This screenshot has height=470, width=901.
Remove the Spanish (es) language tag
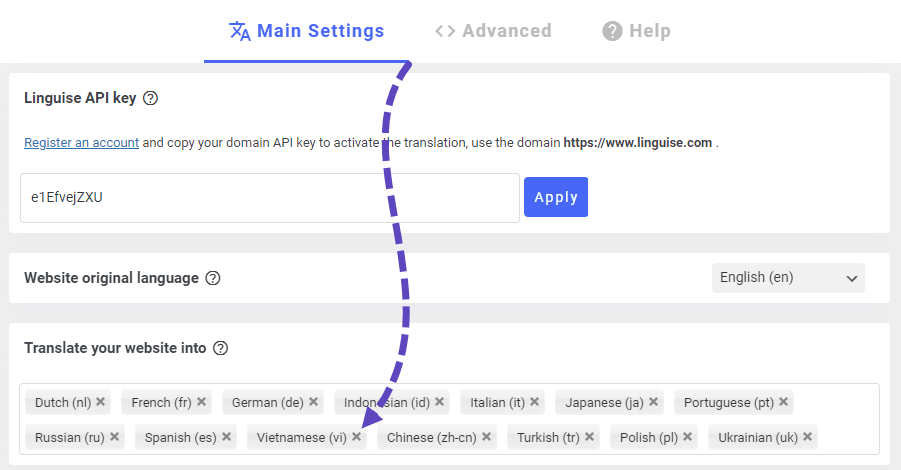tap(226, 437)
